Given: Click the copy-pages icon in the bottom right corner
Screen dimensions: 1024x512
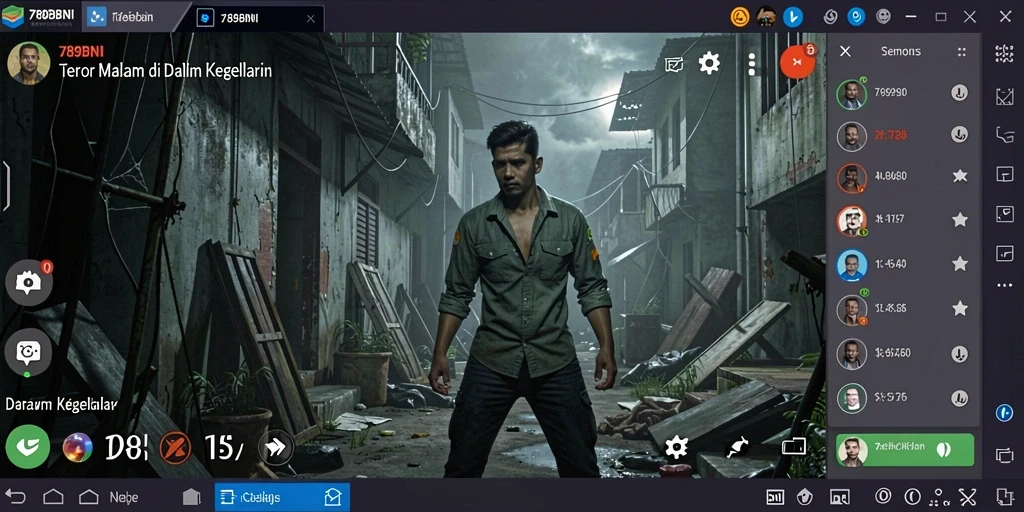Looking at the screenshot, I should pyautogui.click(x=1004, y=497).
